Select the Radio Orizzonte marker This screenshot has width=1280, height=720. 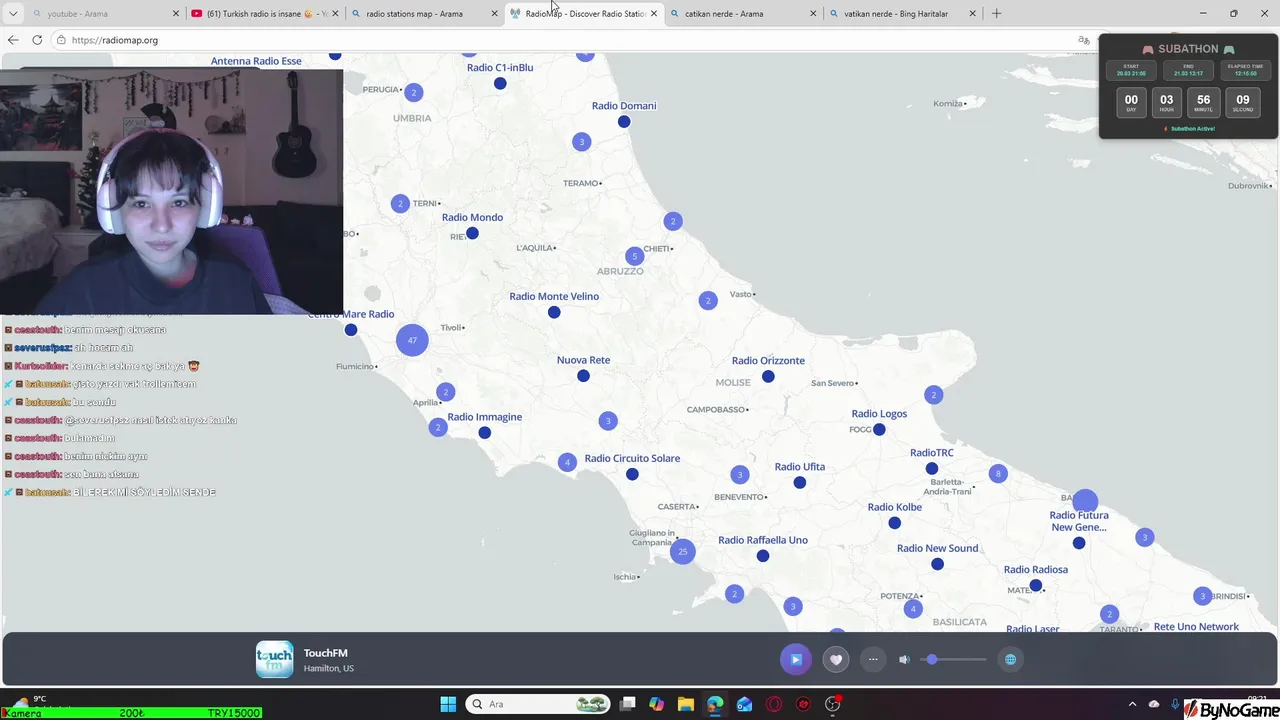(x=768, y=376)
